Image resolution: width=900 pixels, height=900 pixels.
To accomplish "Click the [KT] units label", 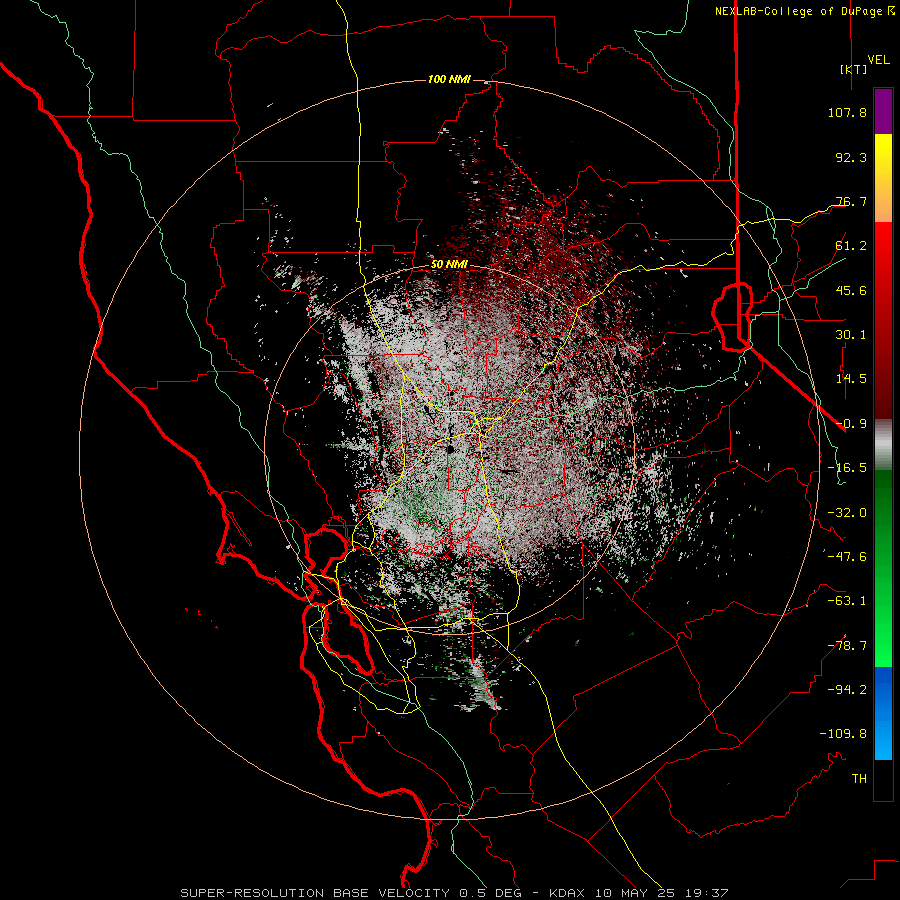I will coord(853,69).
